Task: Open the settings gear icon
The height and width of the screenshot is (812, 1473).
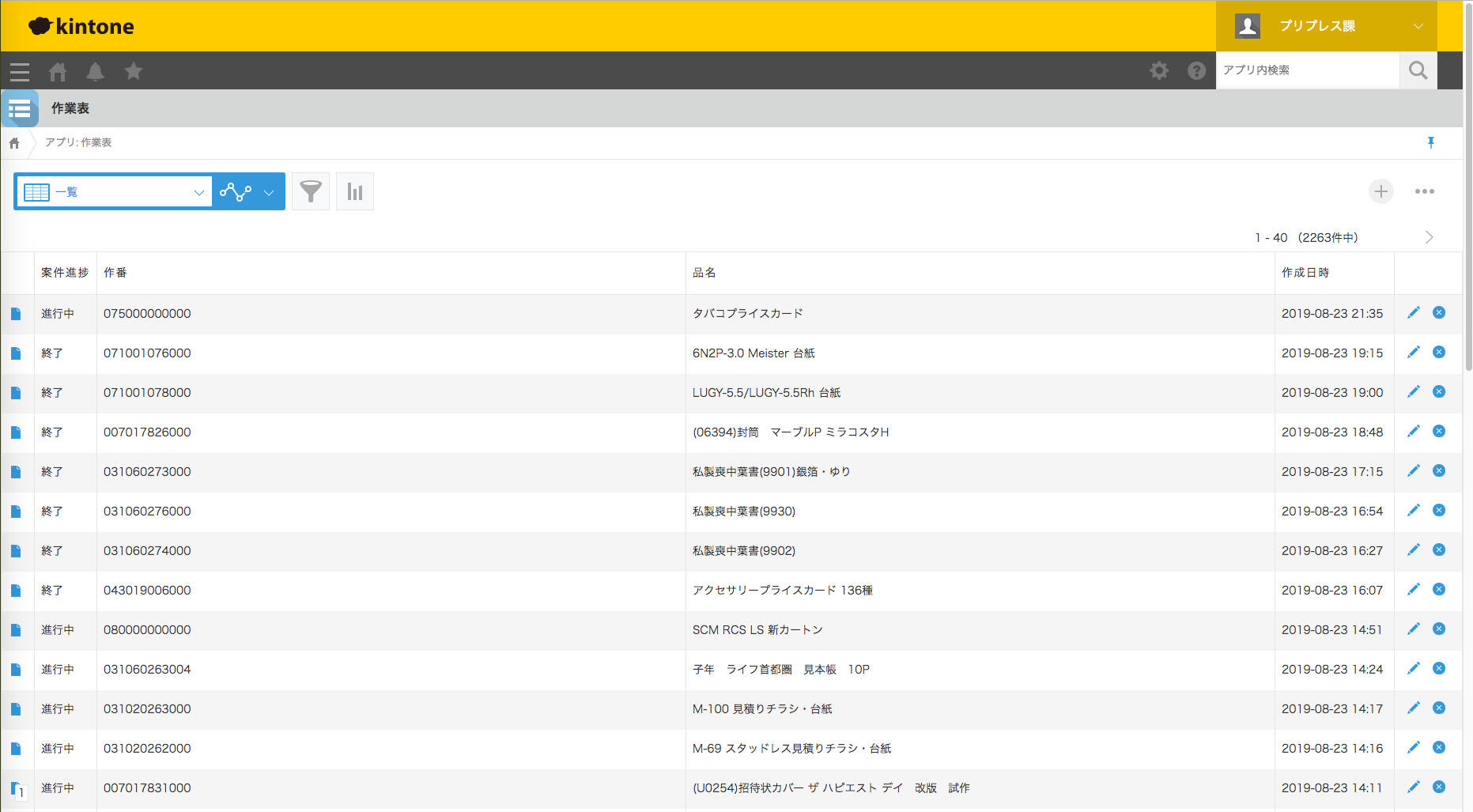Action: (1159, 70)
